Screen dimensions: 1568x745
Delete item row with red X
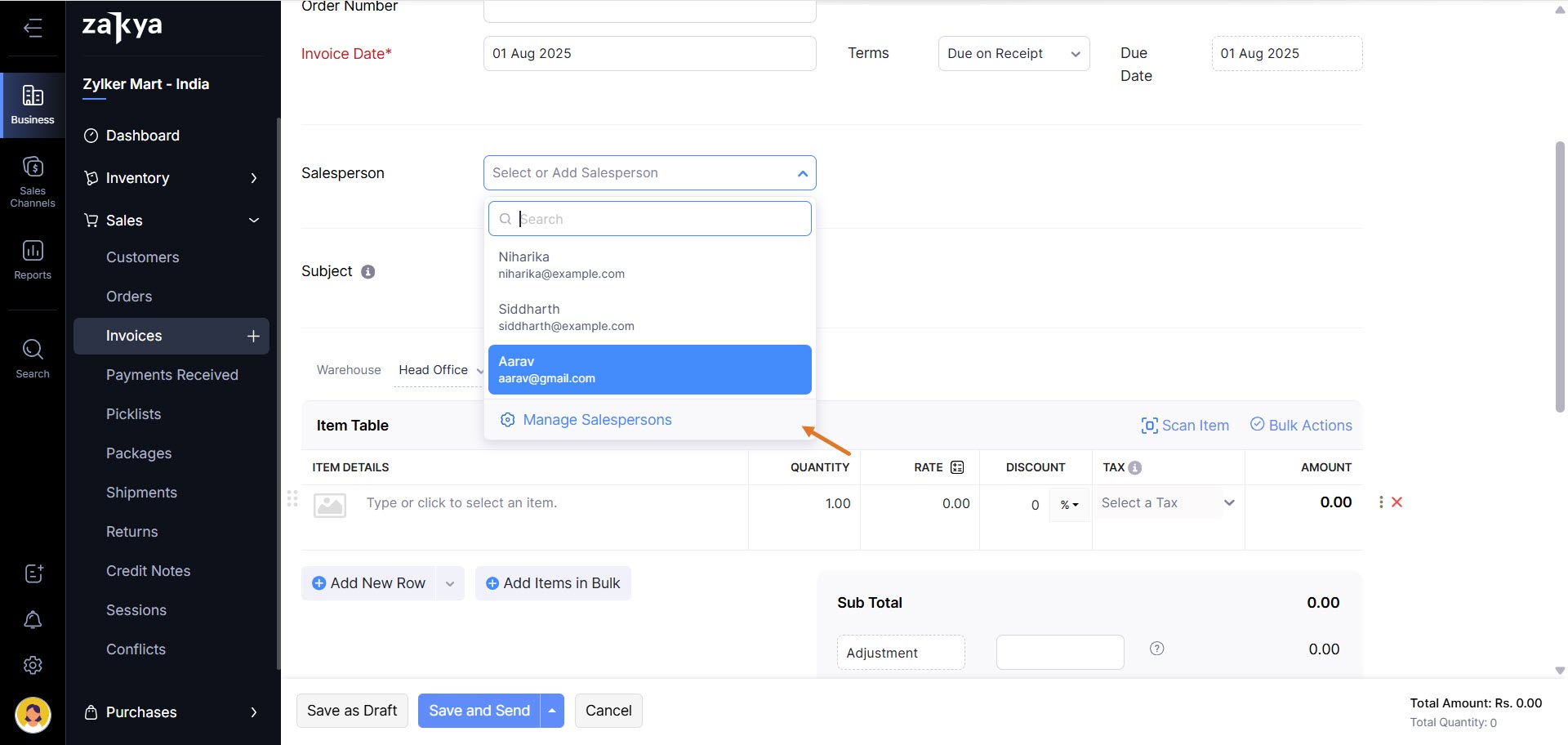(x=1396, y=502)
